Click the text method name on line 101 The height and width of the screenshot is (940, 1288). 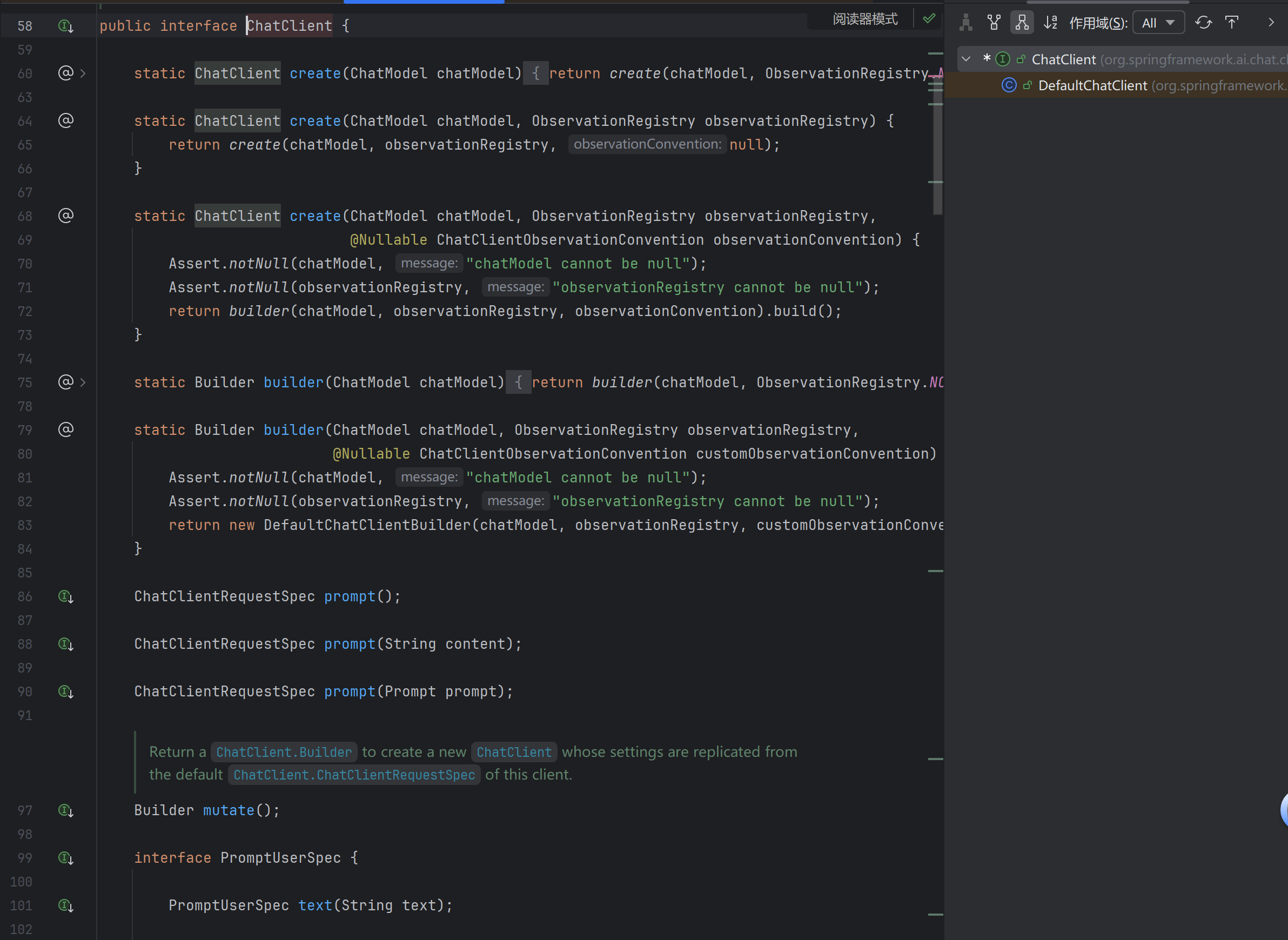(x=315, y=905)
